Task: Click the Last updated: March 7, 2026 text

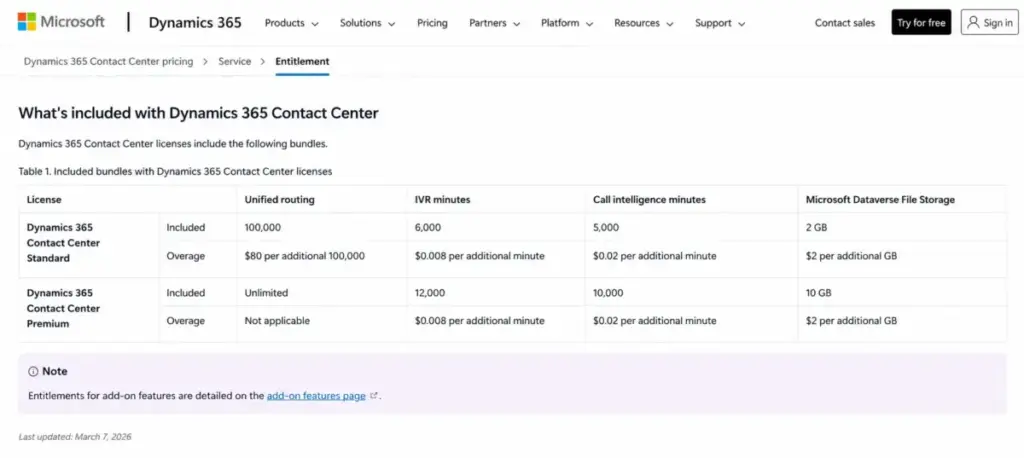Action: pos(75,436)
